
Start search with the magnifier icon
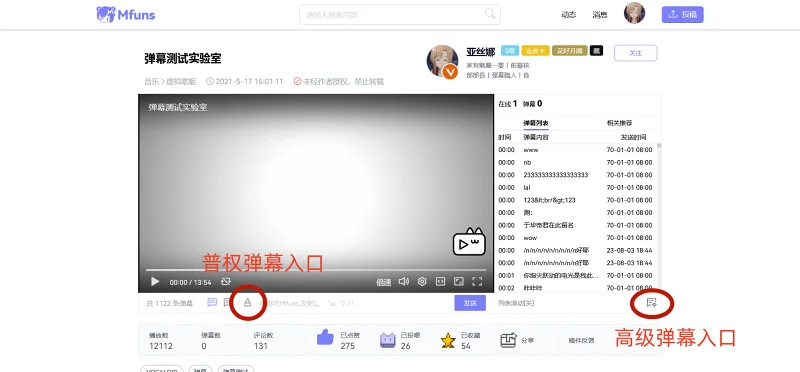click(490, 14)
